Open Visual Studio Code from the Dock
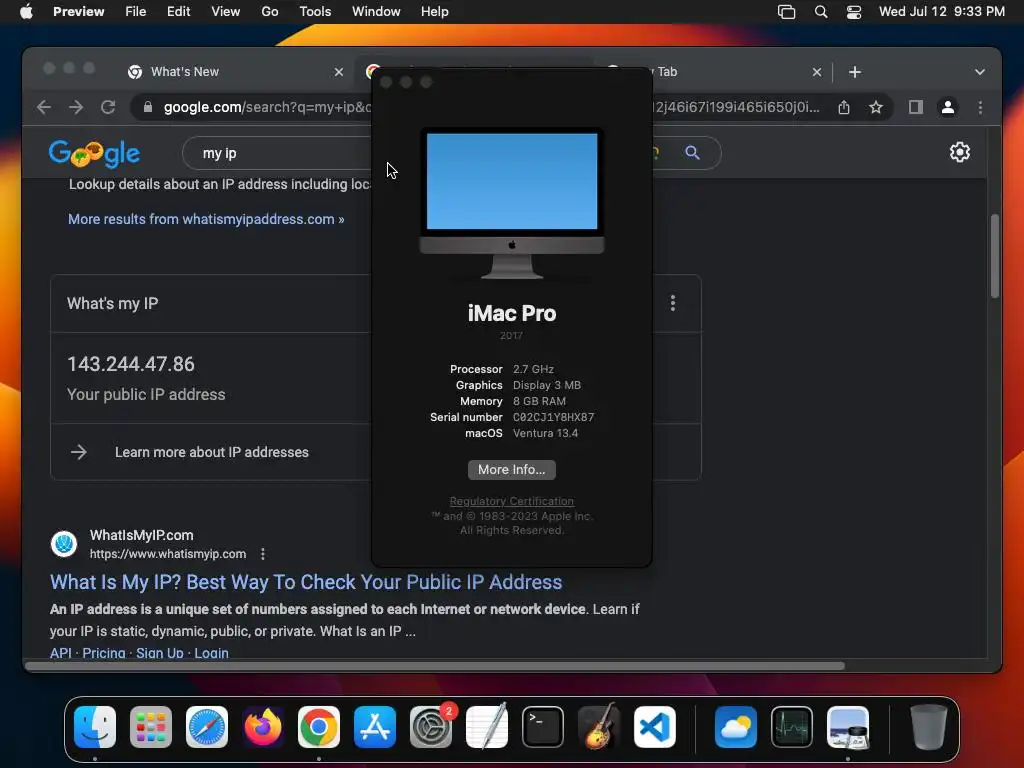The height and width of the screenshot is (768, 1024). pyautogui.click(x=655, y=727)
